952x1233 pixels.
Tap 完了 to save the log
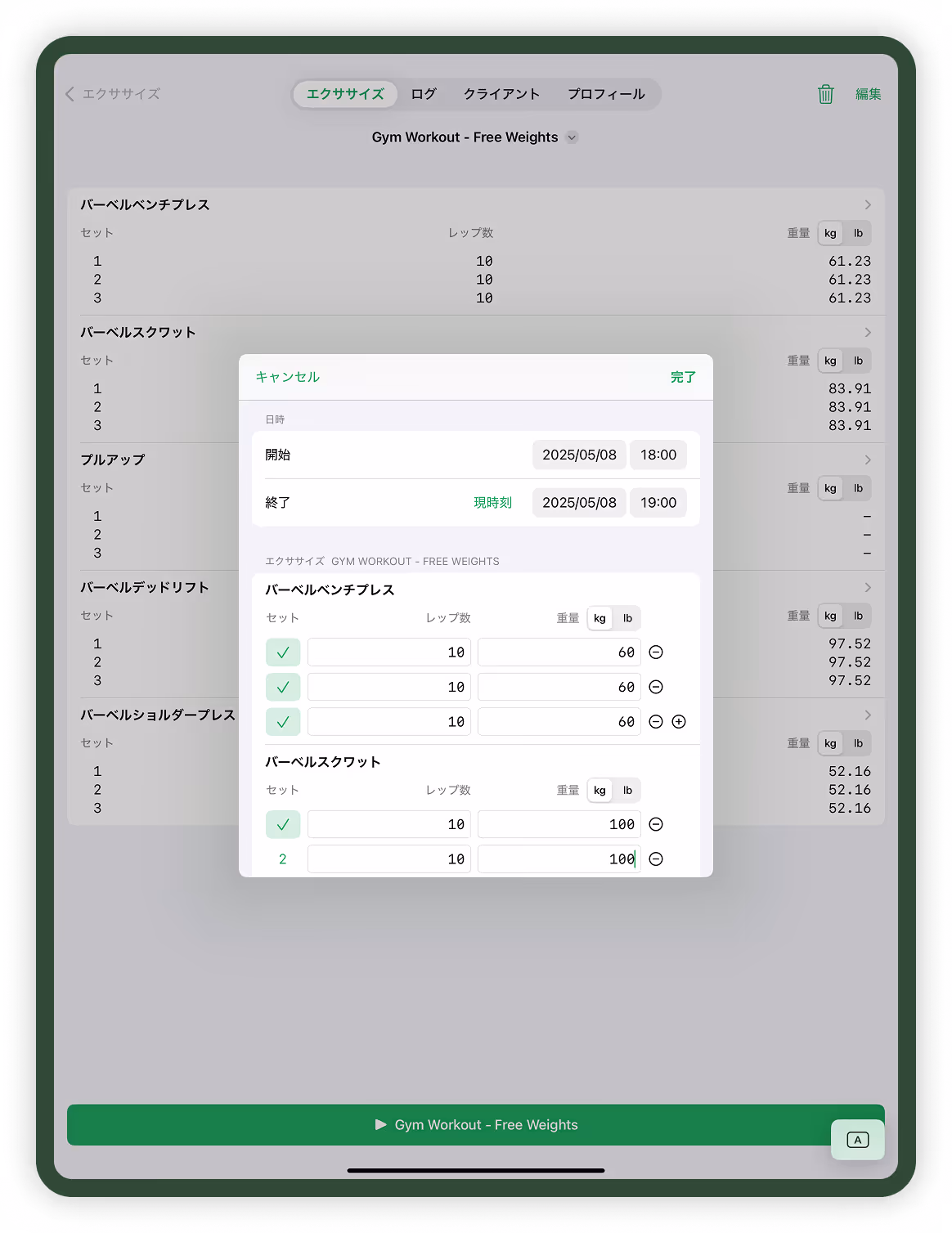tap(683, 377)
